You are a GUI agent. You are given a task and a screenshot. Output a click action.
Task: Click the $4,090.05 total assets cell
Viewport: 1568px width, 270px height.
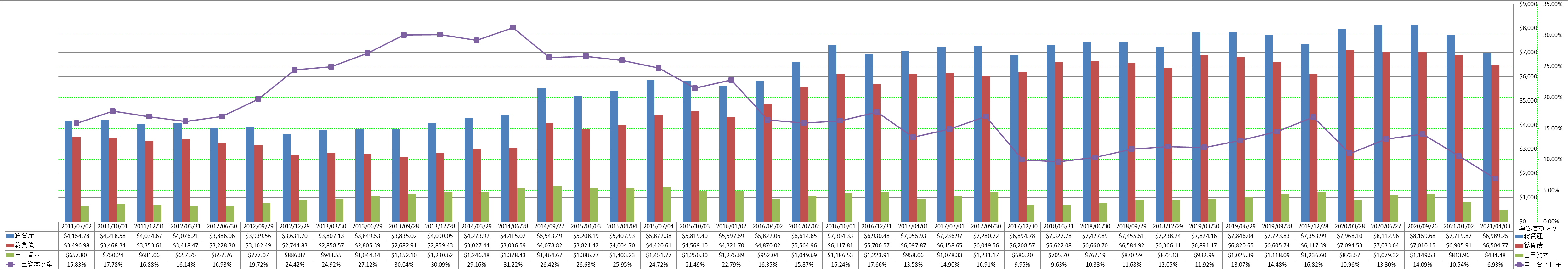440,236
